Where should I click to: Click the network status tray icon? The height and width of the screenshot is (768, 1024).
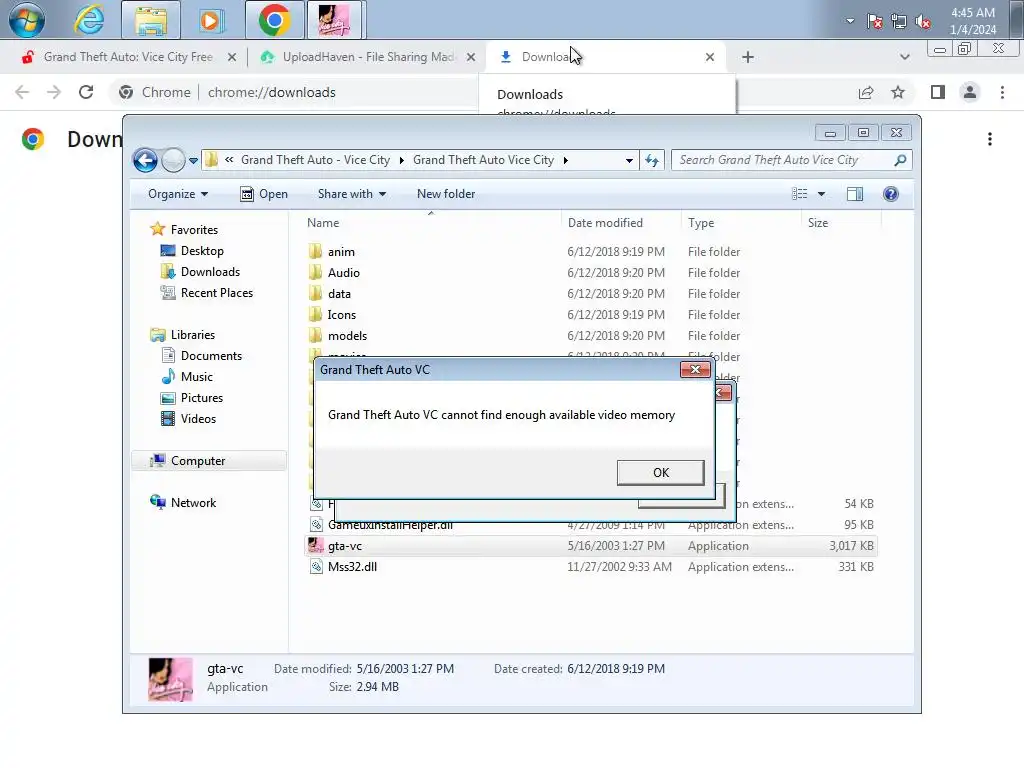[899, 21]
